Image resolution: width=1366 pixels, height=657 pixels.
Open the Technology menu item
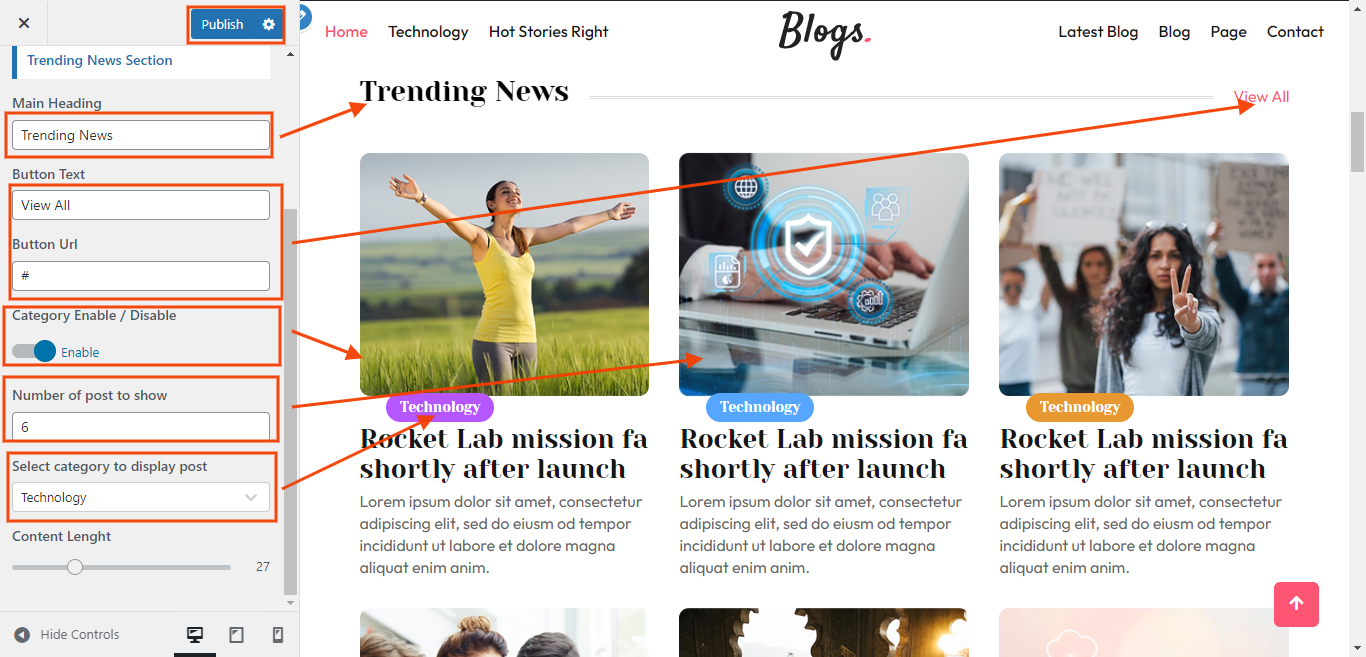pyautogui.click(x=428, y=32)
